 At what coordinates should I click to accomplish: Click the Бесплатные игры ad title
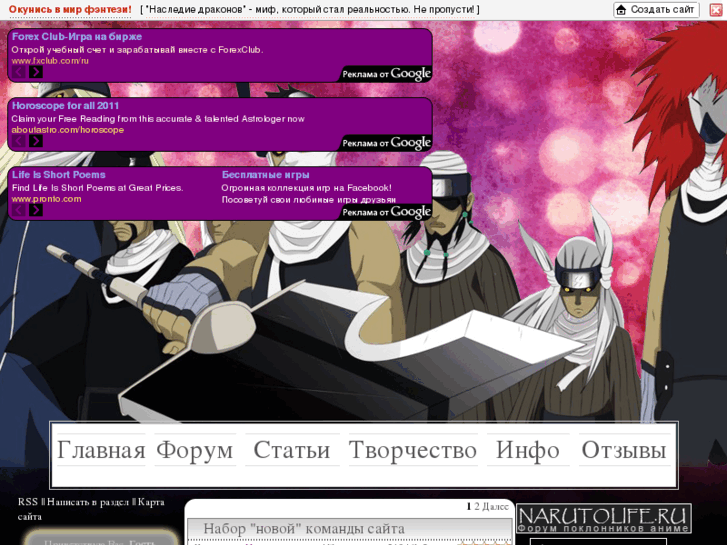[265, 175]
